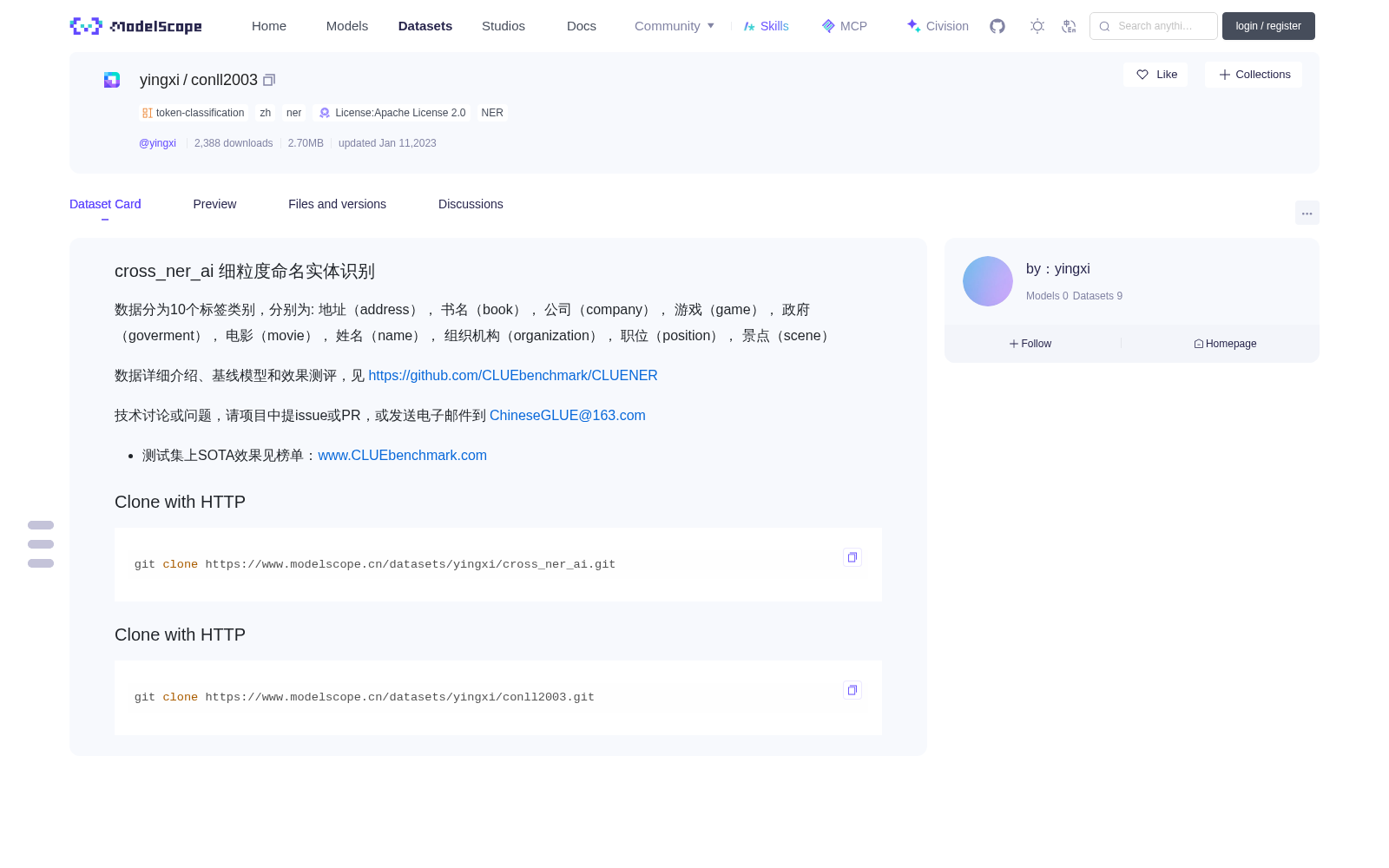Screen dimensions: 1389x868
Task: Open the Discussions tab
Action: tap(471, 204)
